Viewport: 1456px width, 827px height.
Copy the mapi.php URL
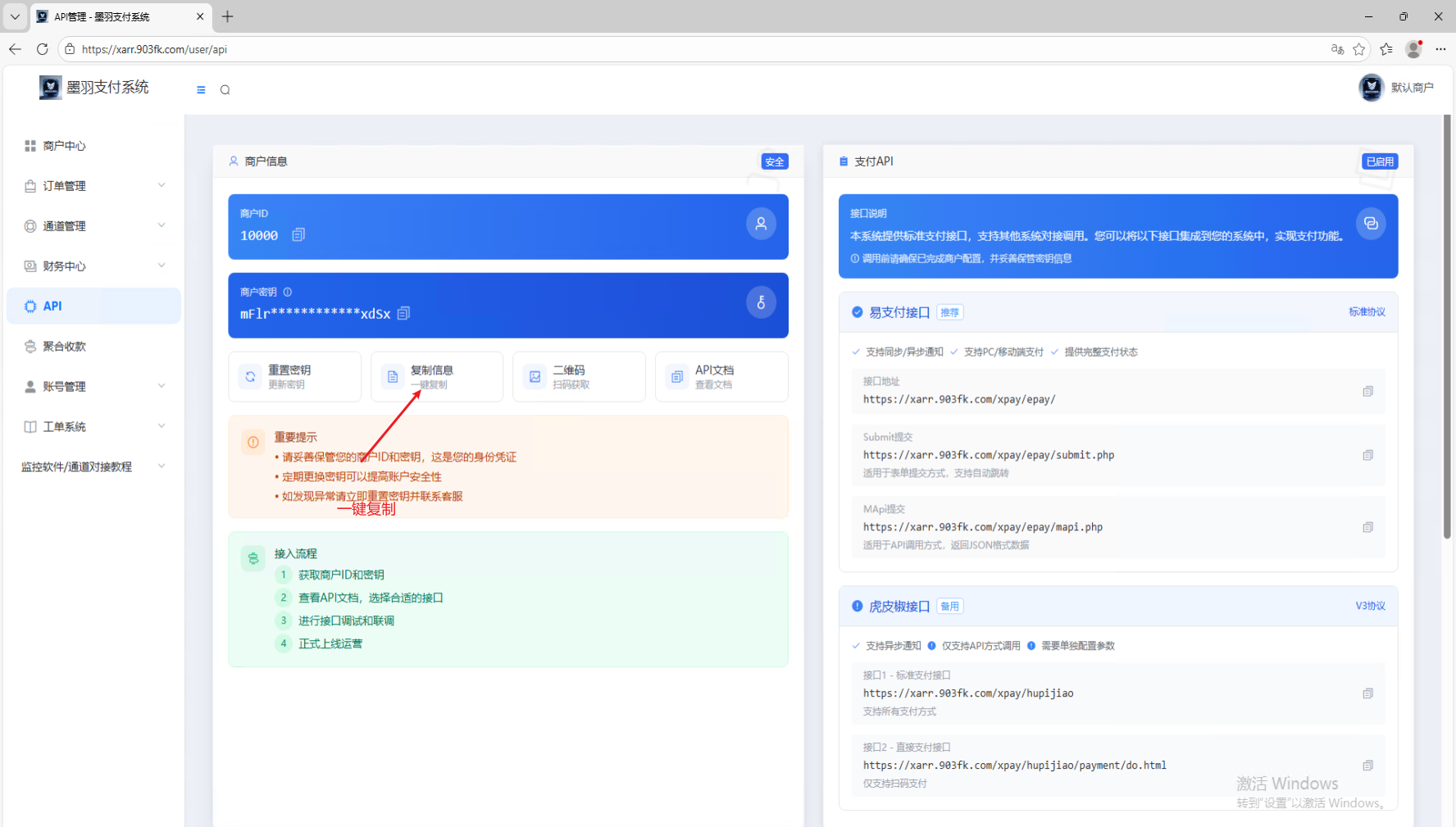click(1367, 528)
